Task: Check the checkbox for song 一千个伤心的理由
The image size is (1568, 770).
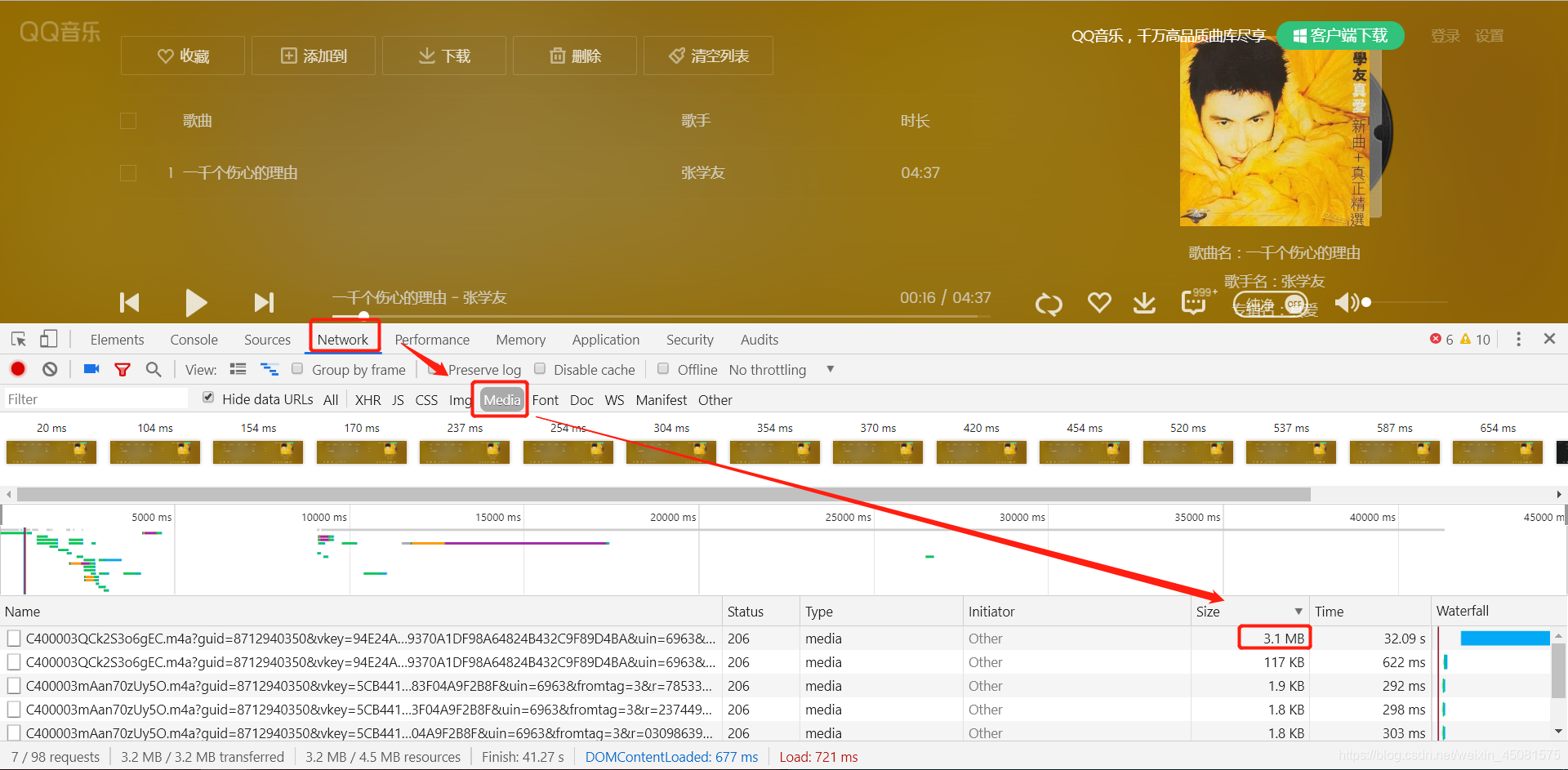Action: 128,173
